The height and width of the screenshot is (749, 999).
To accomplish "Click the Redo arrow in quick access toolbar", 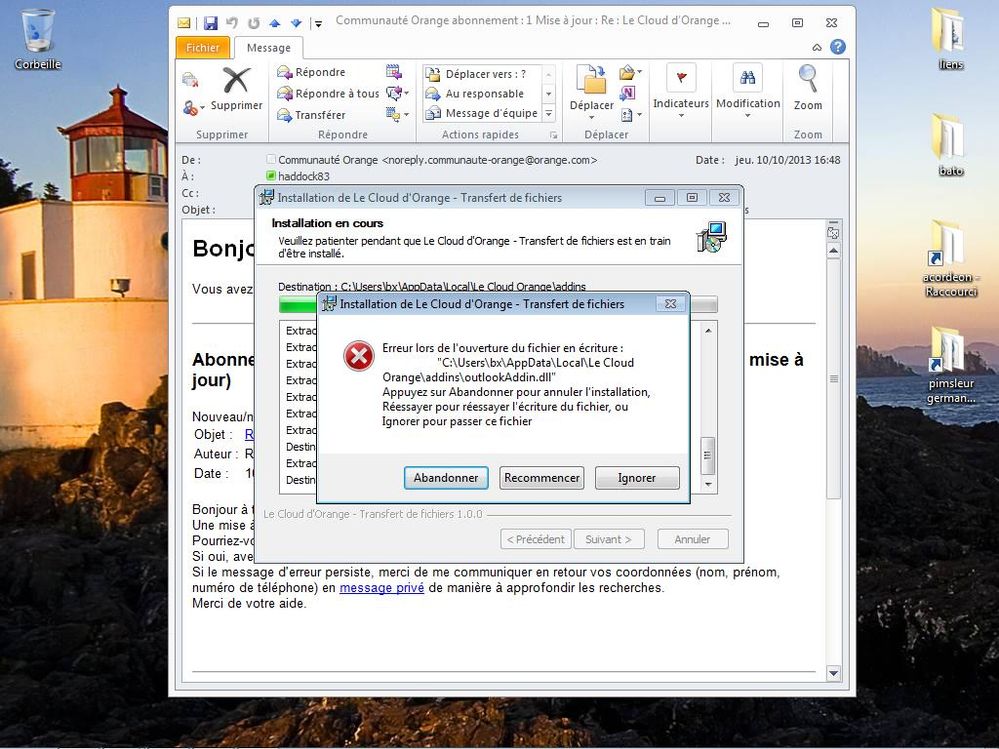I will pyautogui.click(x=254, y=23).
